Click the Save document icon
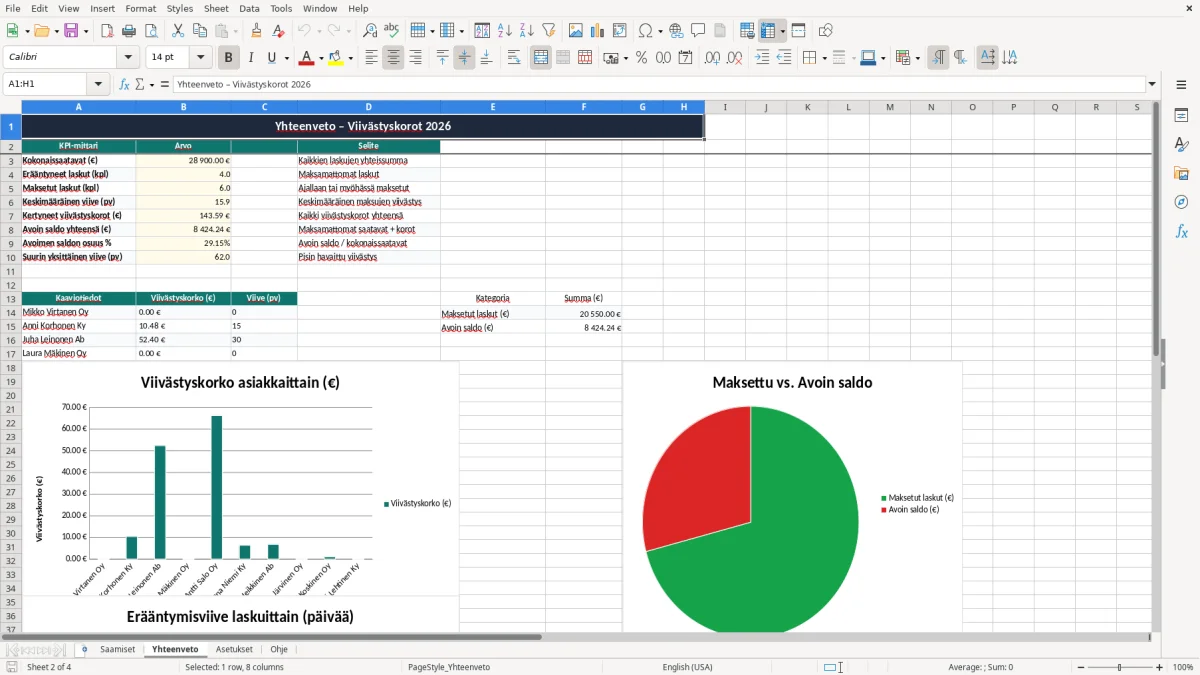 (71, 31)
